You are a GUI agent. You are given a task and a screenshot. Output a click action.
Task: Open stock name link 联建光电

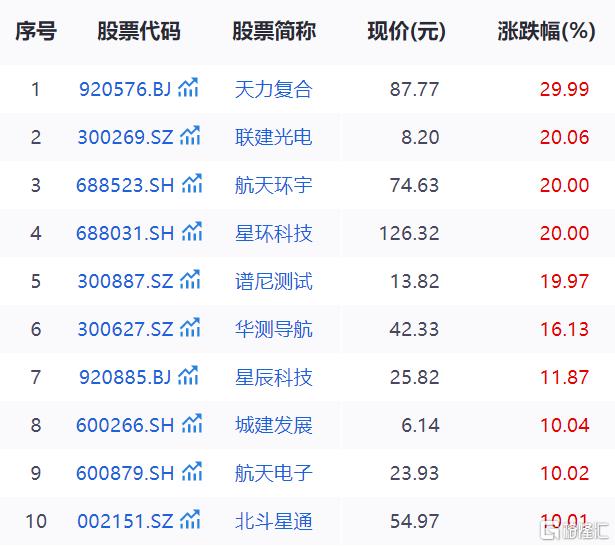273,137
